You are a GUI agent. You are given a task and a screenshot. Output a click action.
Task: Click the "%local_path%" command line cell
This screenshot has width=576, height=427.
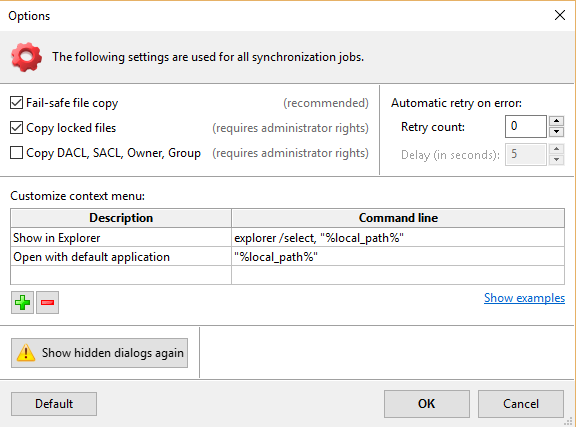398,256
